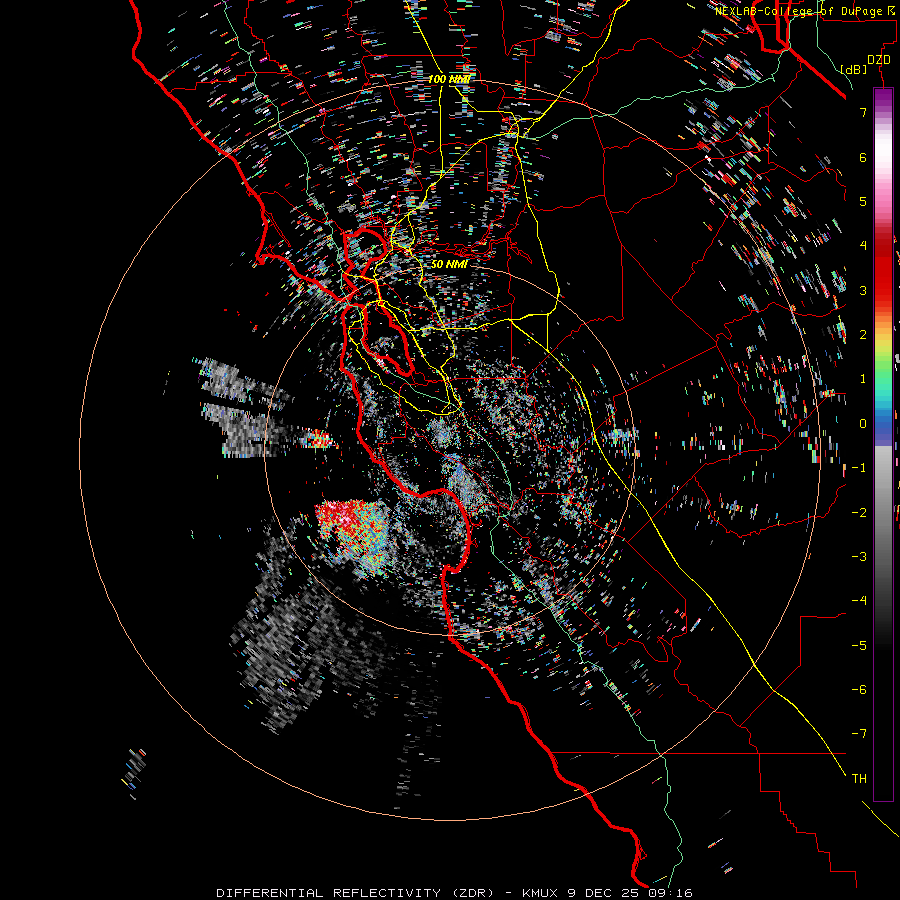
Task: Click the "-7" tick label on the color scale
Action: tap(859, 734)
